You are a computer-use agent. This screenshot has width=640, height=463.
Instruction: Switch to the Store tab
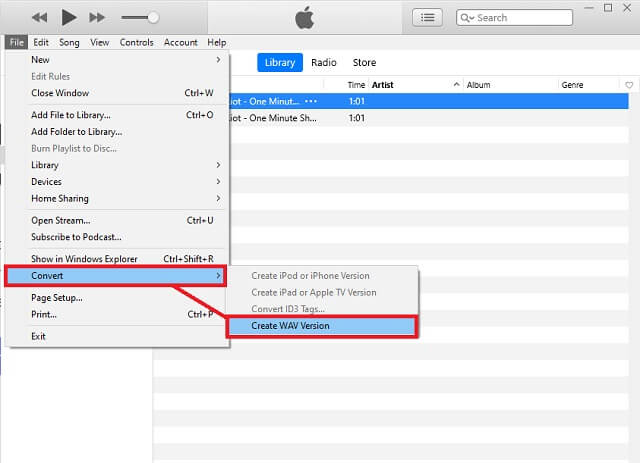tap(364, 62)
